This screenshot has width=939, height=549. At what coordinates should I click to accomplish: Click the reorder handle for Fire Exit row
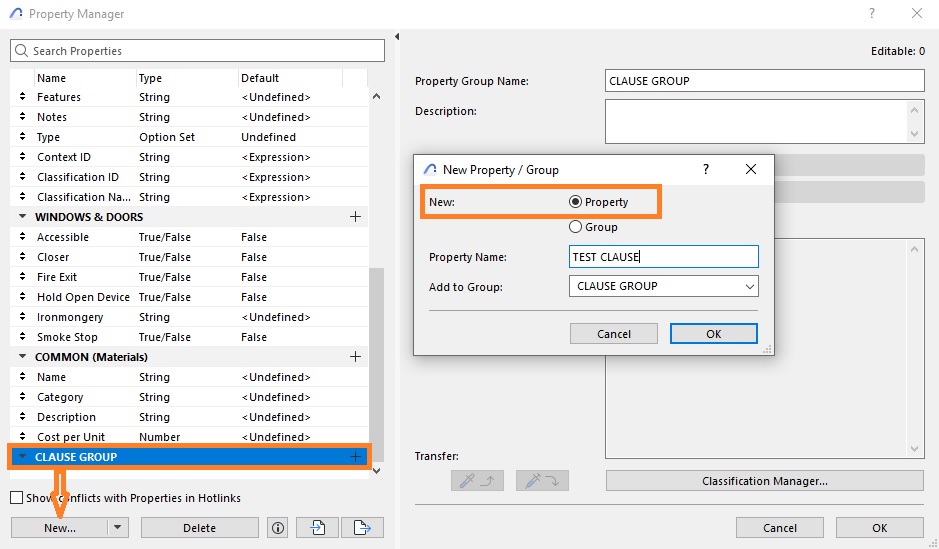coord(22,277)
